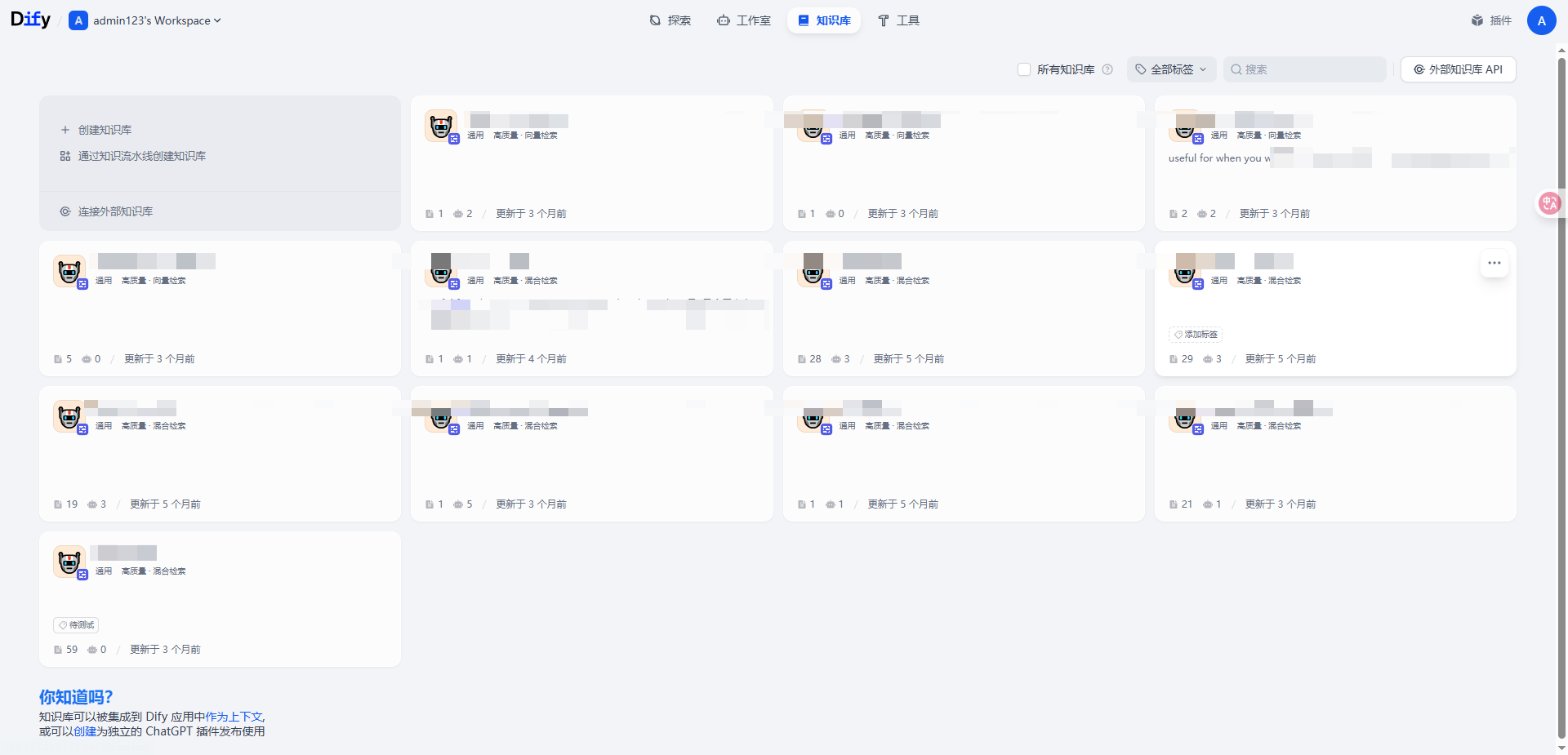Click the floating translate icon

pyautogui.click(x=1549, y=203)
